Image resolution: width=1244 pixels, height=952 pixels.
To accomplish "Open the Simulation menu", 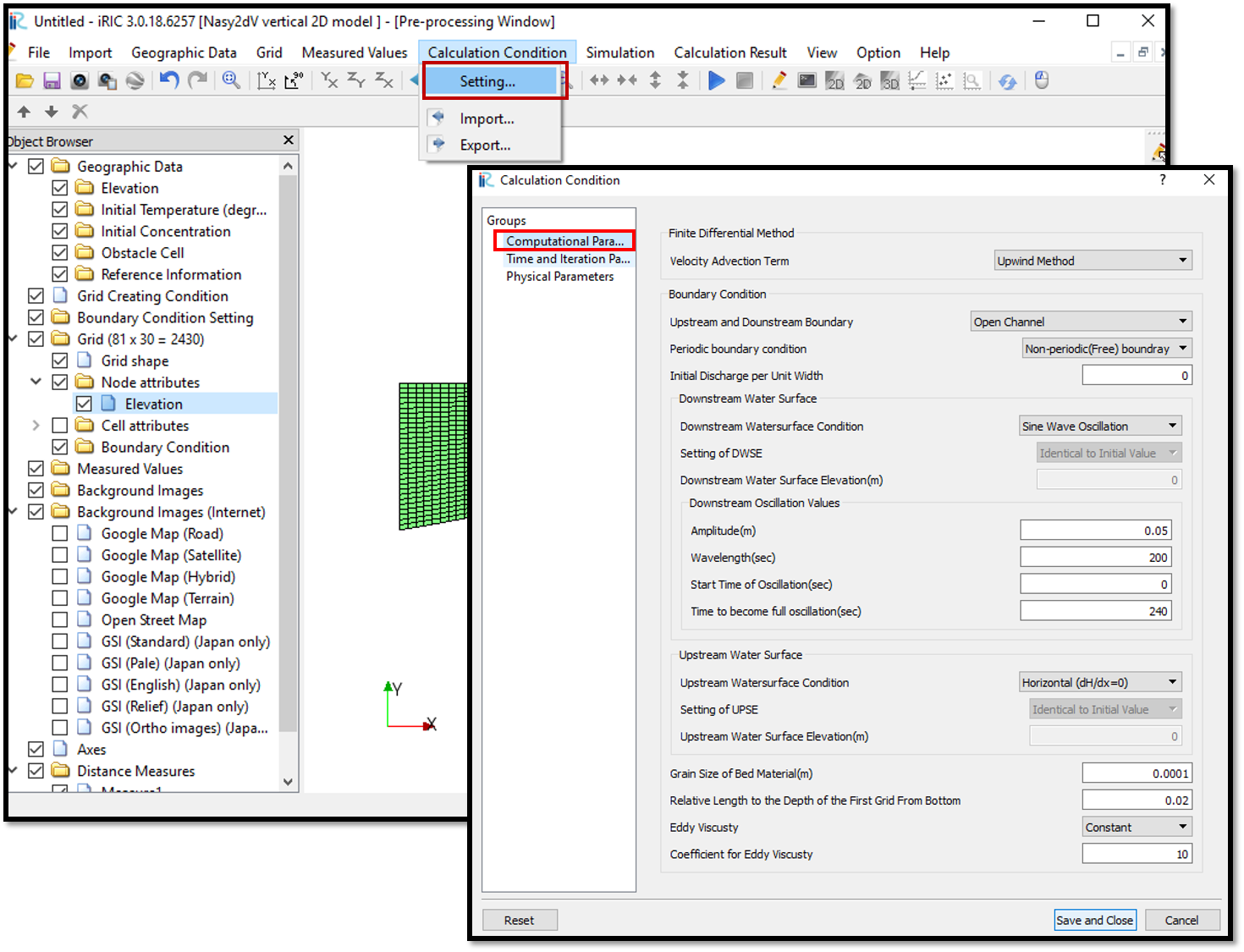I will 620,52.
